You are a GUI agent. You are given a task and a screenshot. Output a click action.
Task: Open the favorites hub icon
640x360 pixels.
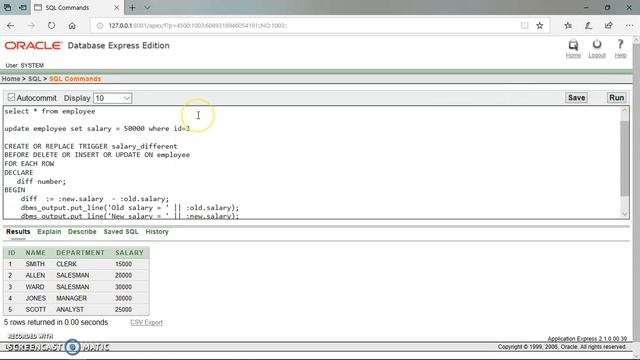[x=568, y=25]
